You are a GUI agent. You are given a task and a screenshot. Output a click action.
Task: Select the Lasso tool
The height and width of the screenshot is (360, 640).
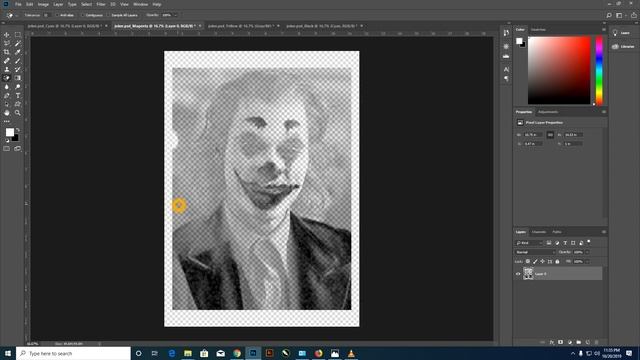(x=7, y=44)
